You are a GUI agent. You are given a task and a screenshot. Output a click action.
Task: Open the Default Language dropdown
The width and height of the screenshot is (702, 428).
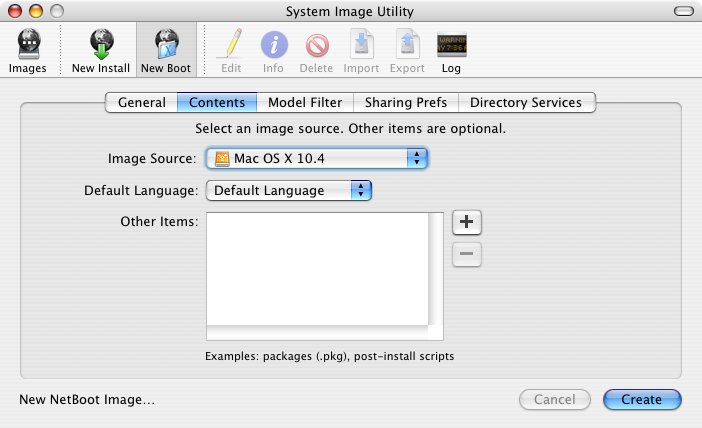click(289, 191)
